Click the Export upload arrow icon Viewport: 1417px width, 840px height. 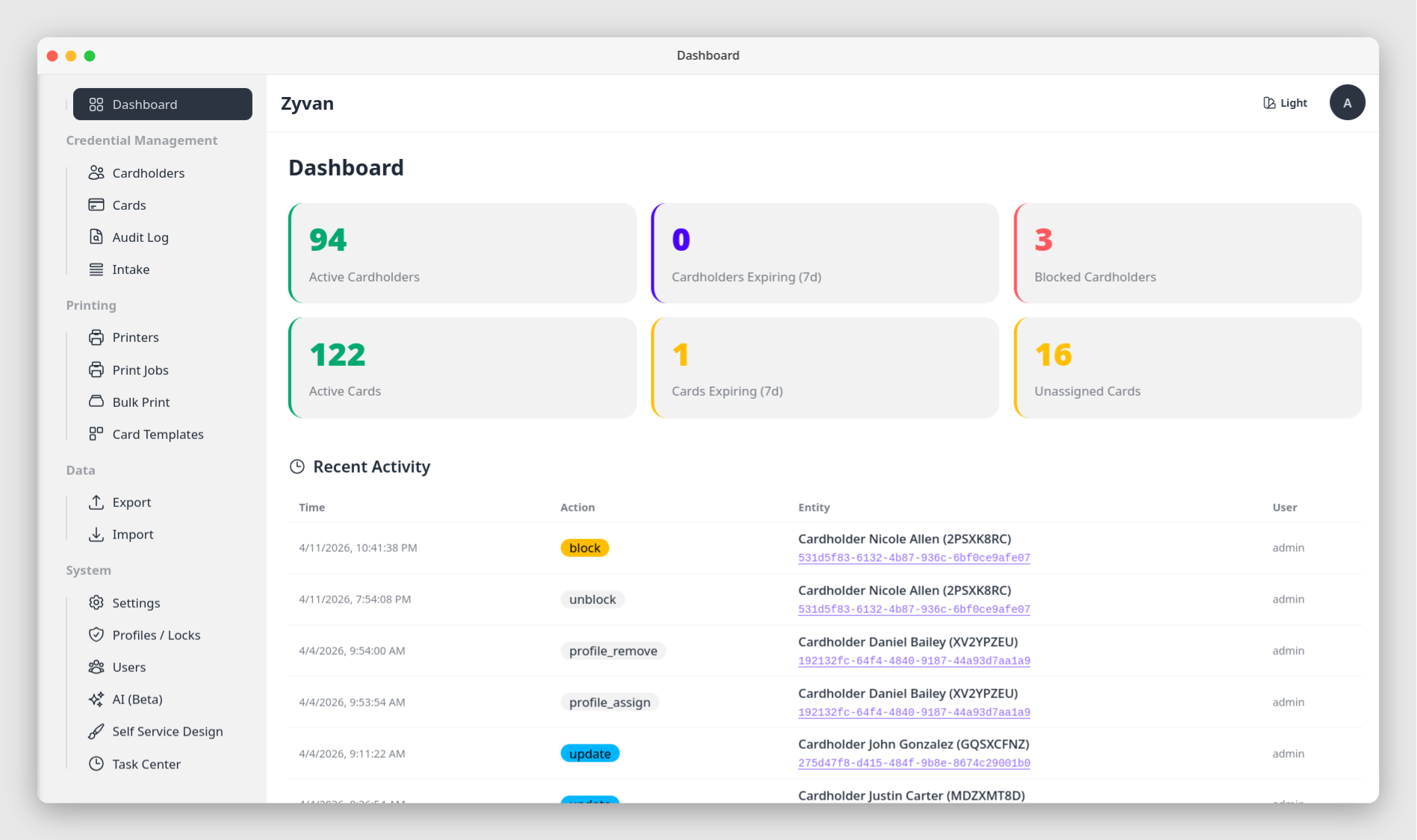click(96, 502)
